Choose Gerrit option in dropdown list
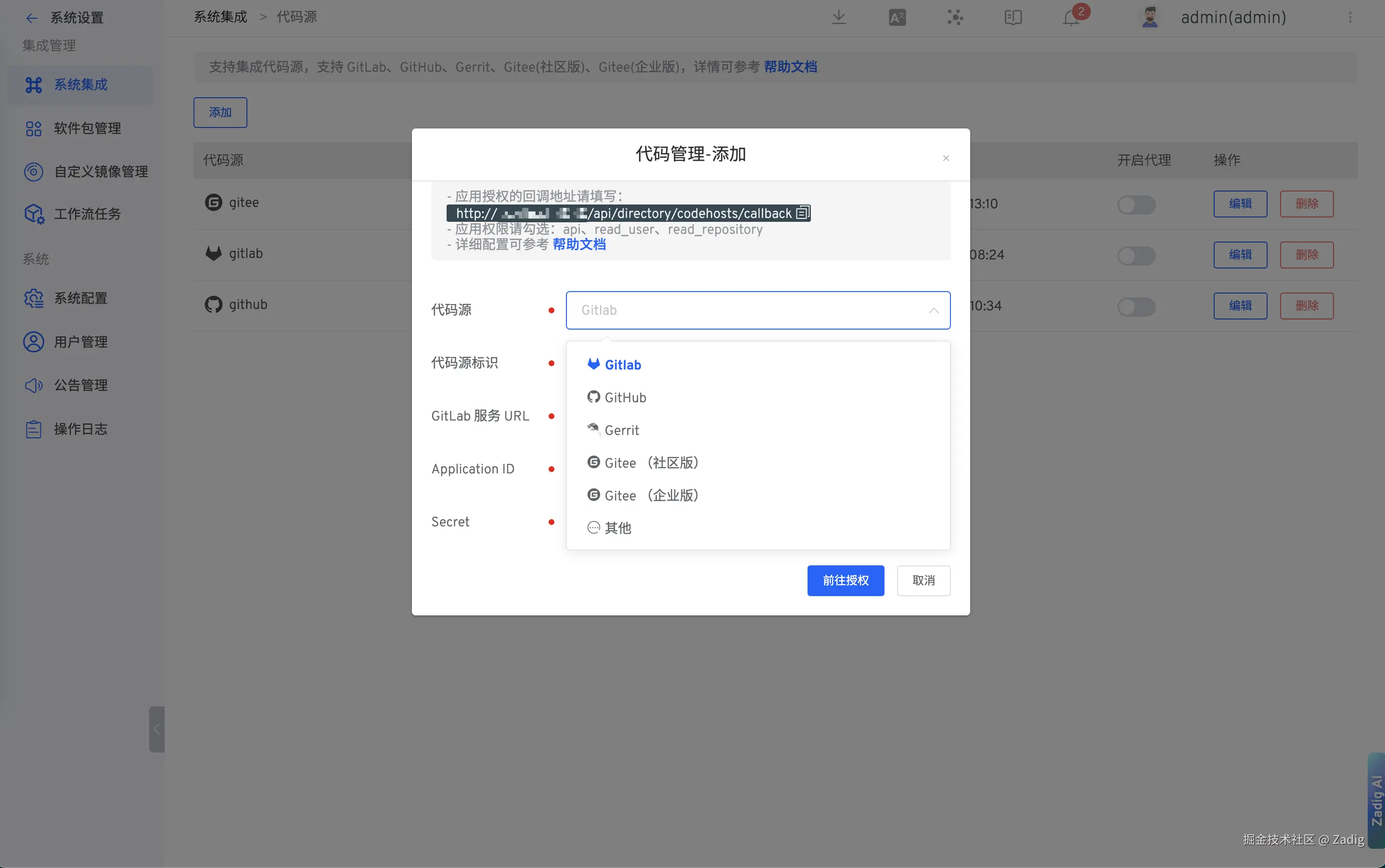 tap(621, 430)
